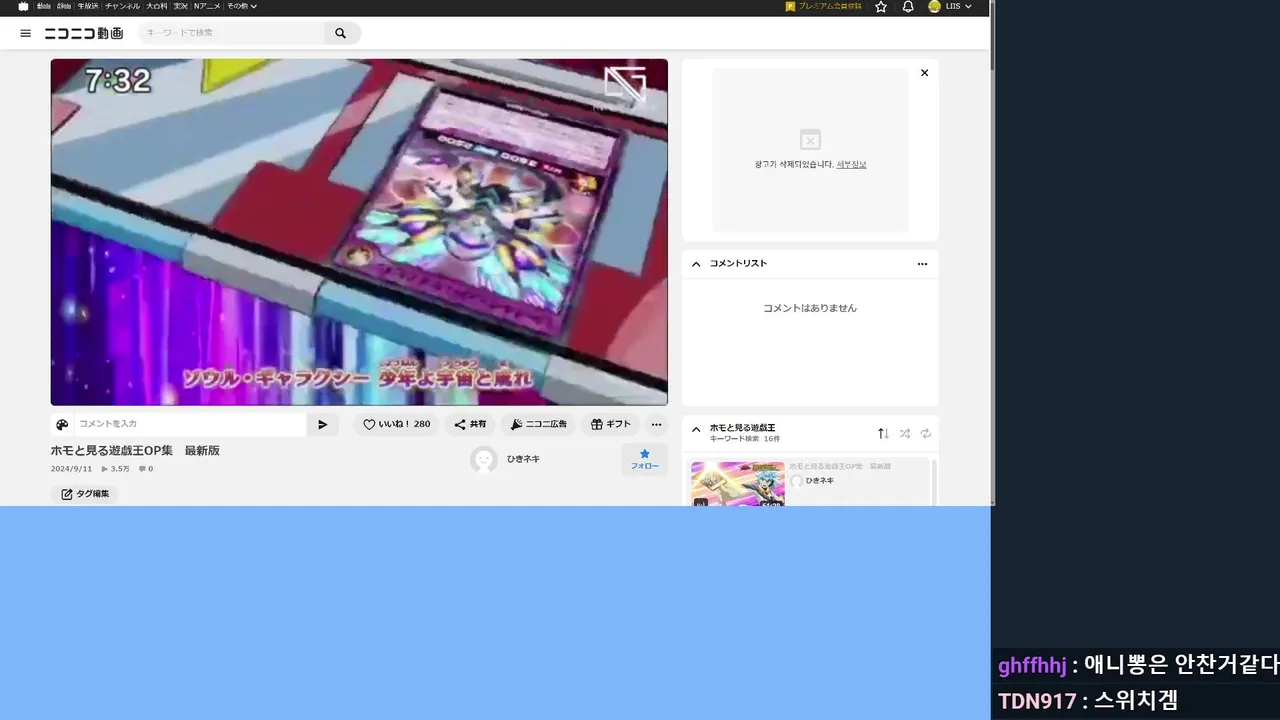1280x720 pixels.
Task: Click the 共有 share button
Action: pos(470,424)
